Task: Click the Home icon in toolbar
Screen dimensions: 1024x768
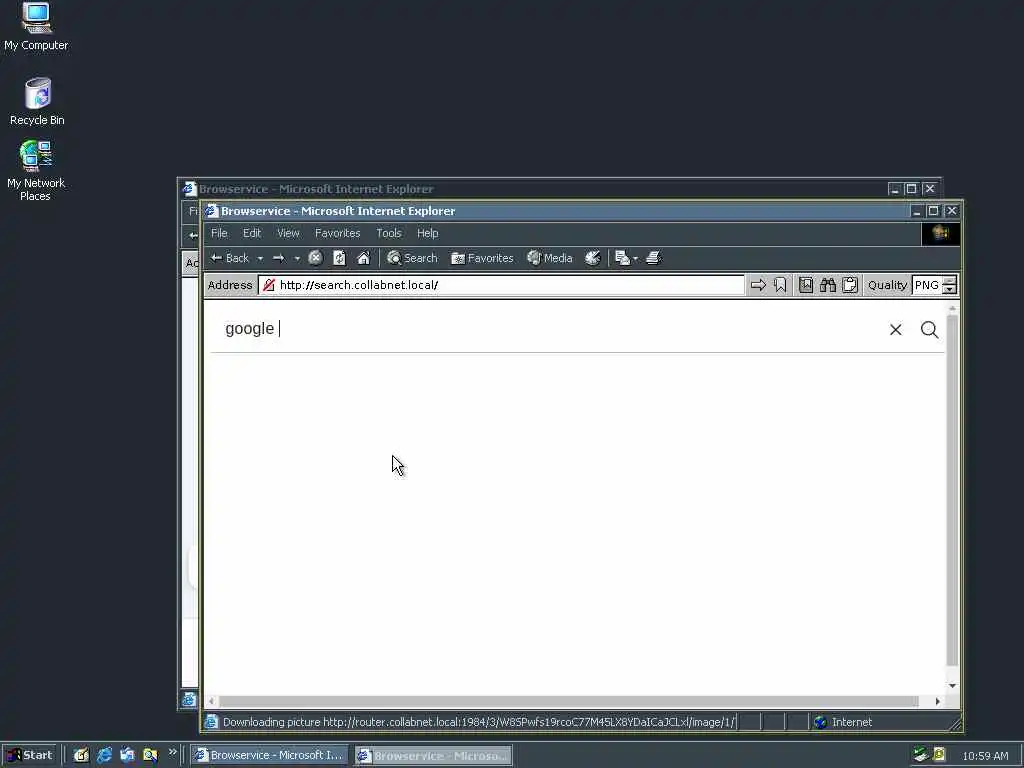Action: pos(364,258)
